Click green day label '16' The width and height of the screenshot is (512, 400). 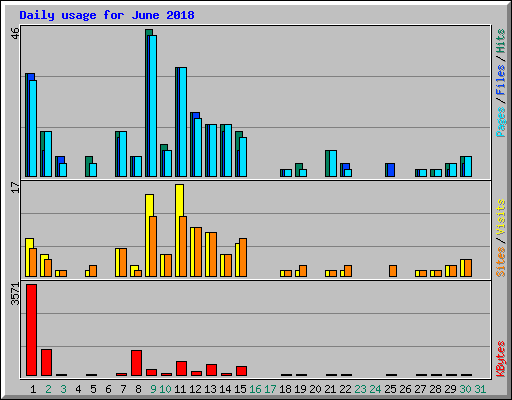255,389
